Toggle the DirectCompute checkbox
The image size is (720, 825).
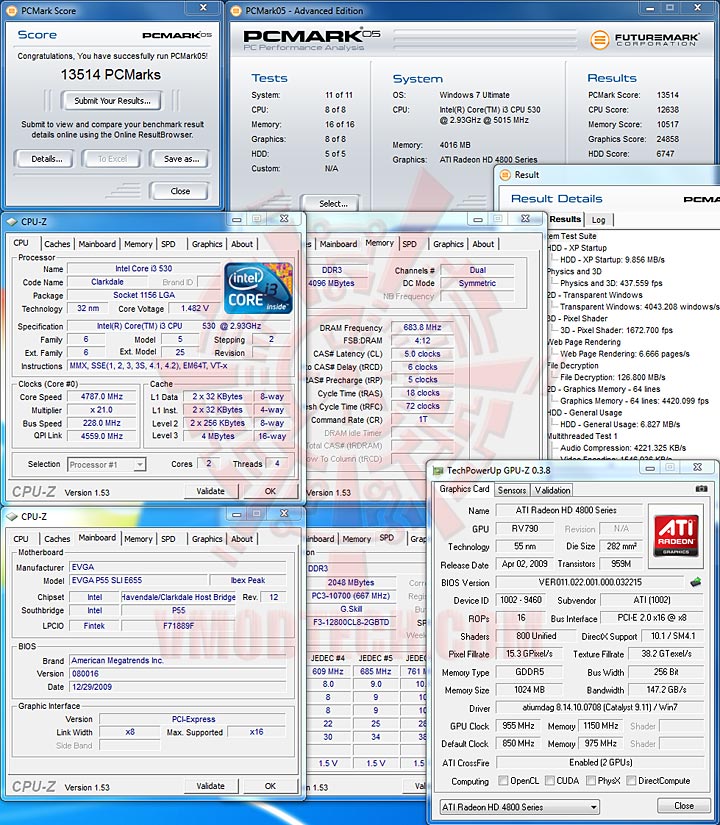[631, 780]
